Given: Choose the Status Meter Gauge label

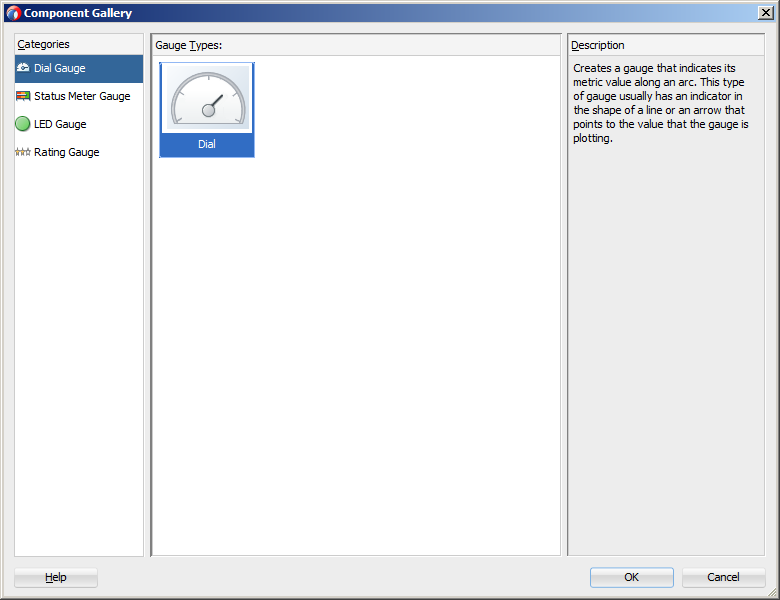Looking at the screenshot, I should (82, 96).
